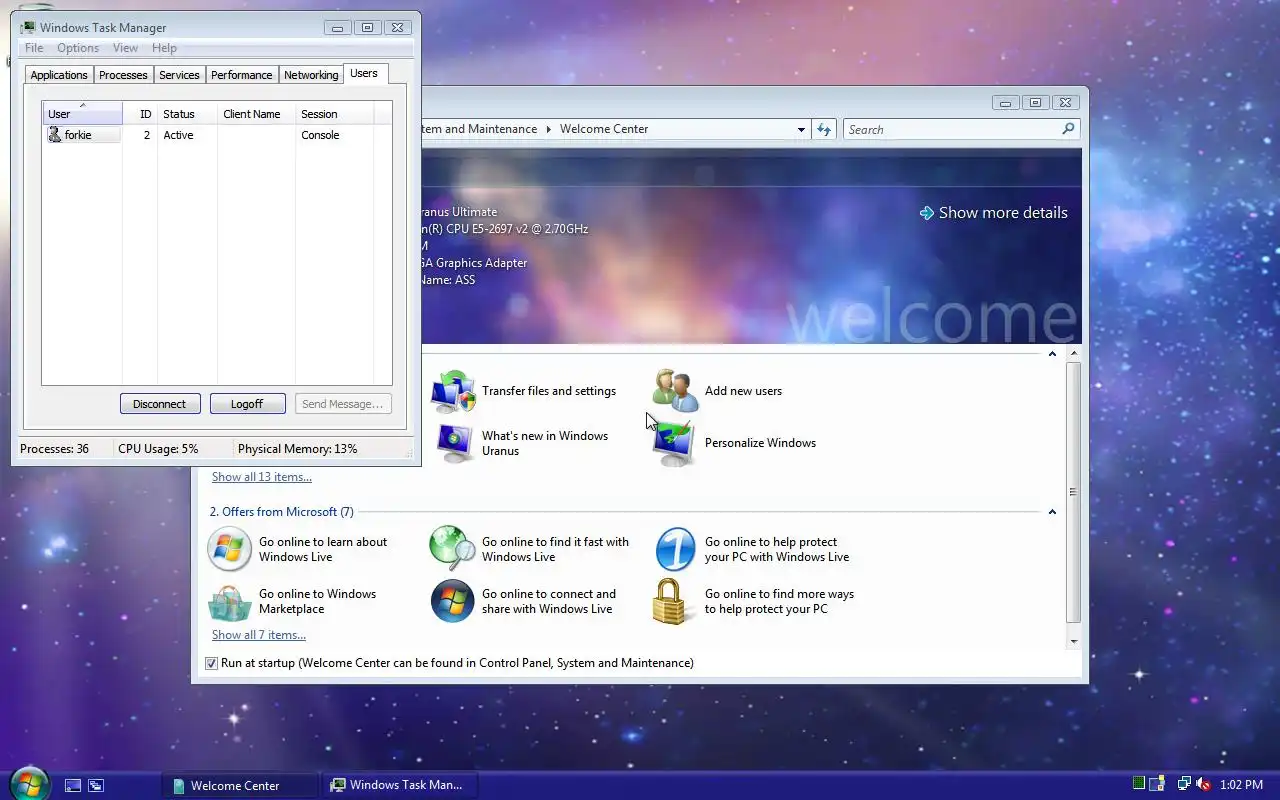The height and width of the screenshot is (800, 1280).
Task: Click the Show more details link text
Action: click(1003, 213)
